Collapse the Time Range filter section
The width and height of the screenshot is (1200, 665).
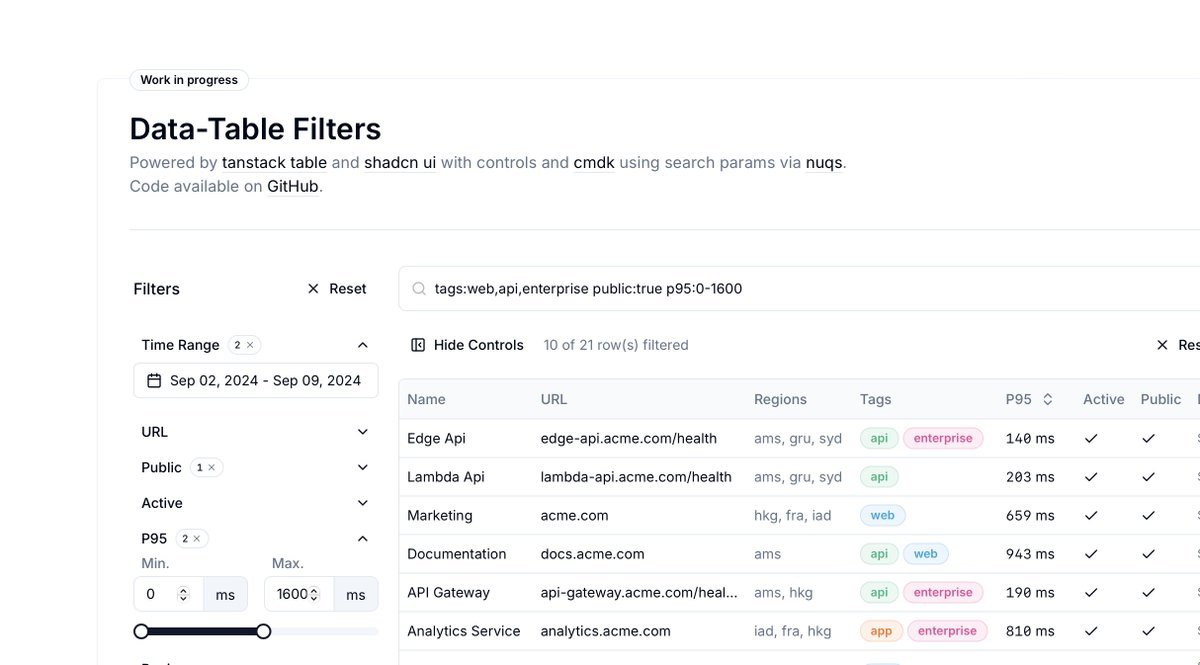pos(362,345)
